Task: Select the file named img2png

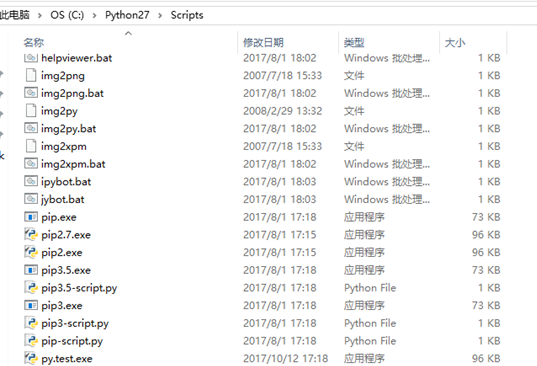Action: point(63,76)
